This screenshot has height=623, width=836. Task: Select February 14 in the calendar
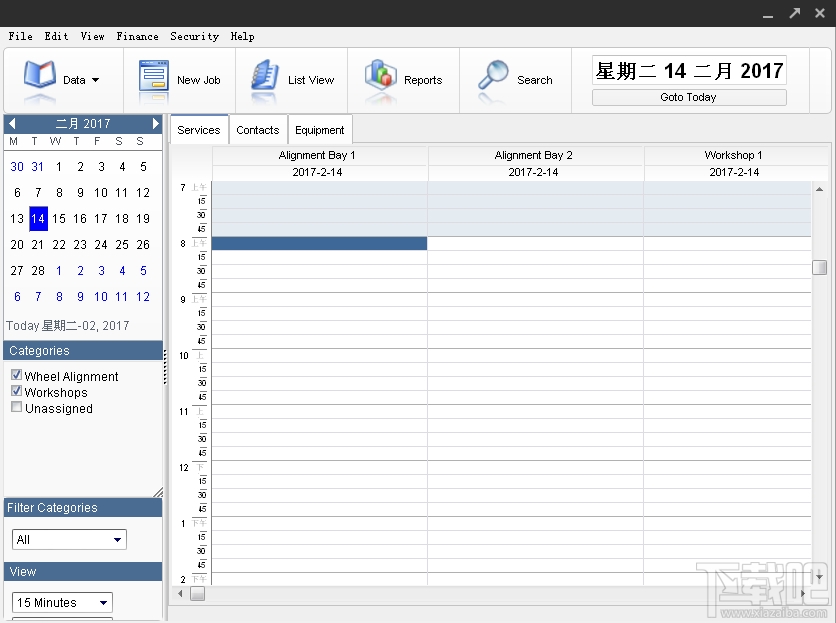pos(38,219)
